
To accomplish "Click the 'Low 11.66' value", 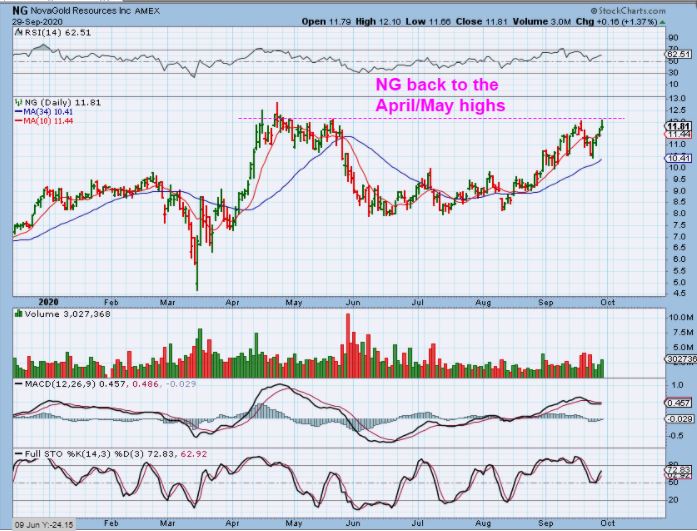I will [429, 21].
